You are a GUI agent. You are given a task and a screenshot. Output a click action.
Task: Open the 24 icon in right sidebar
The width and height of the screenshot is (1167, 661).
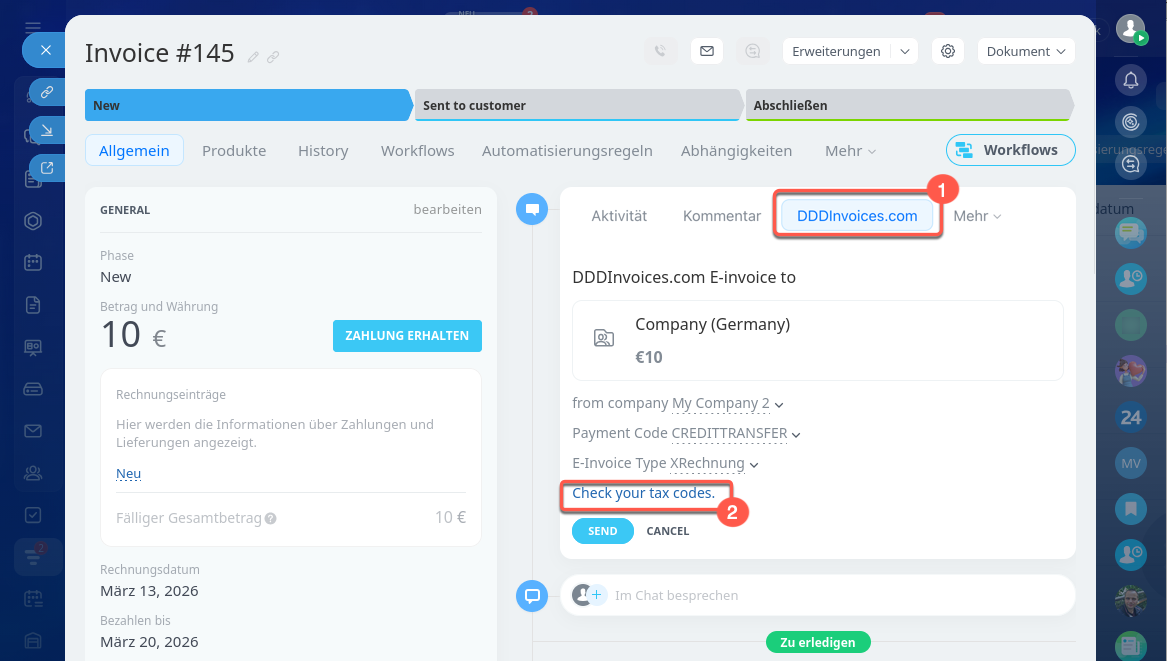(x=1131, y=418)
